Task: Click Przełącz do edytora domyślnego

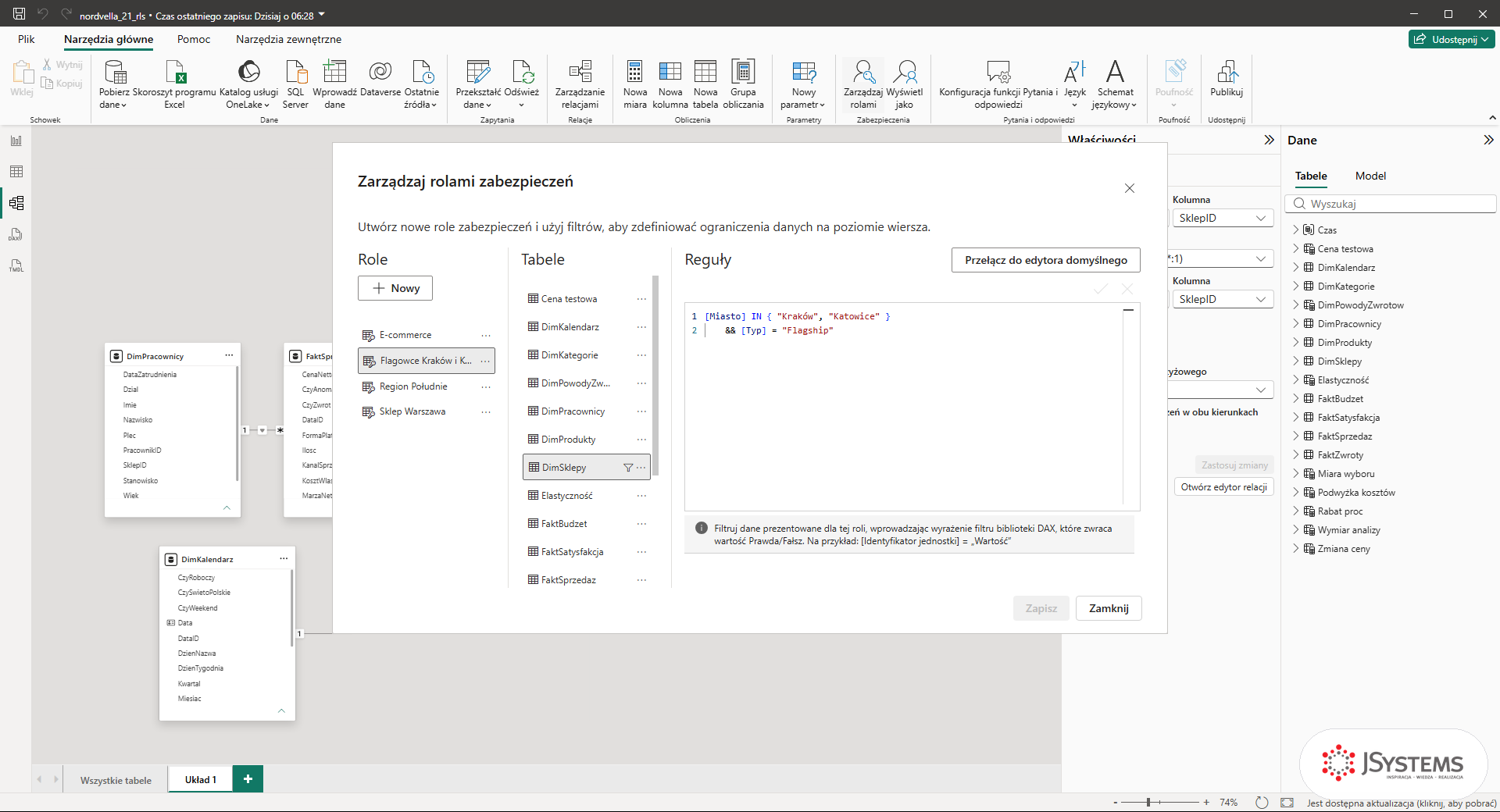Action: (x=1045, y=260)
